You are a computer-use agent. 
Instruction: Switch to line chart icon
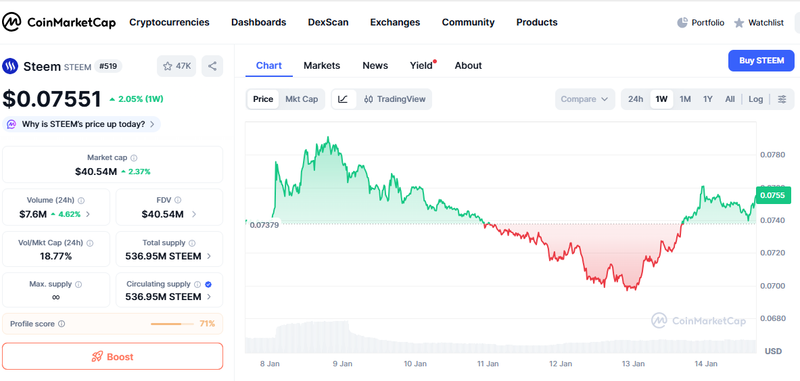pyautogui.click(x=343, y=99)
